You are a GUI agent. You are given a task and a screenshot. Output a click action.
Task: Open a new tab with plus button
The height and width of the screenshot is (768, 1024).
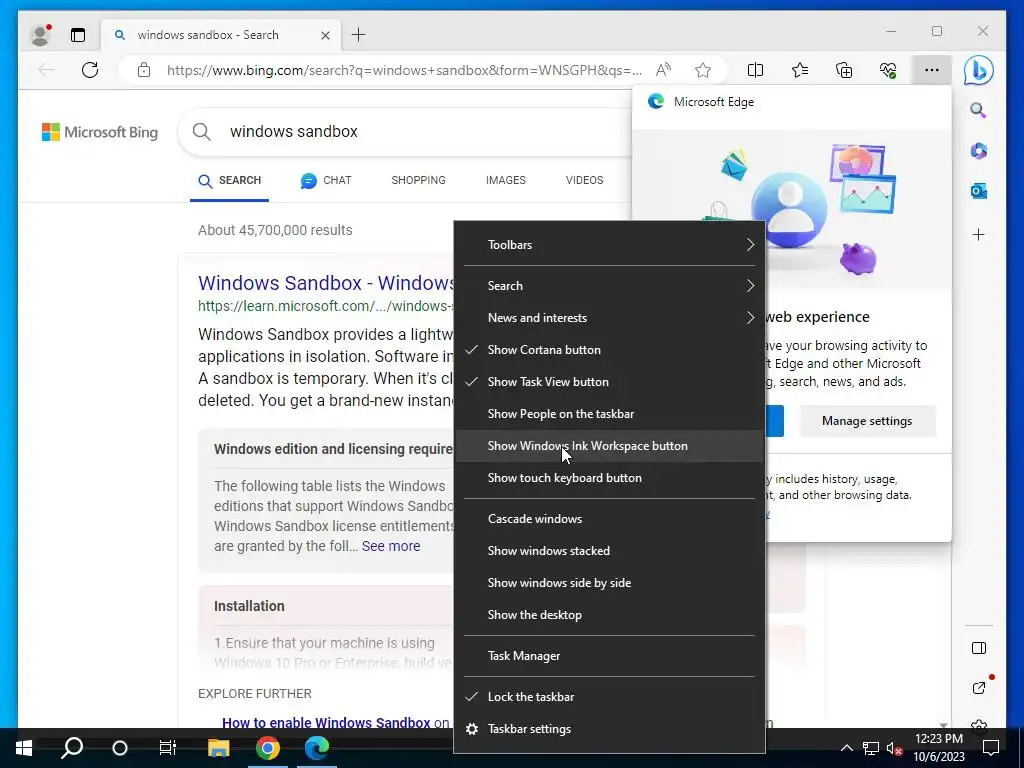pyautogui.click(x=359, y=35)
